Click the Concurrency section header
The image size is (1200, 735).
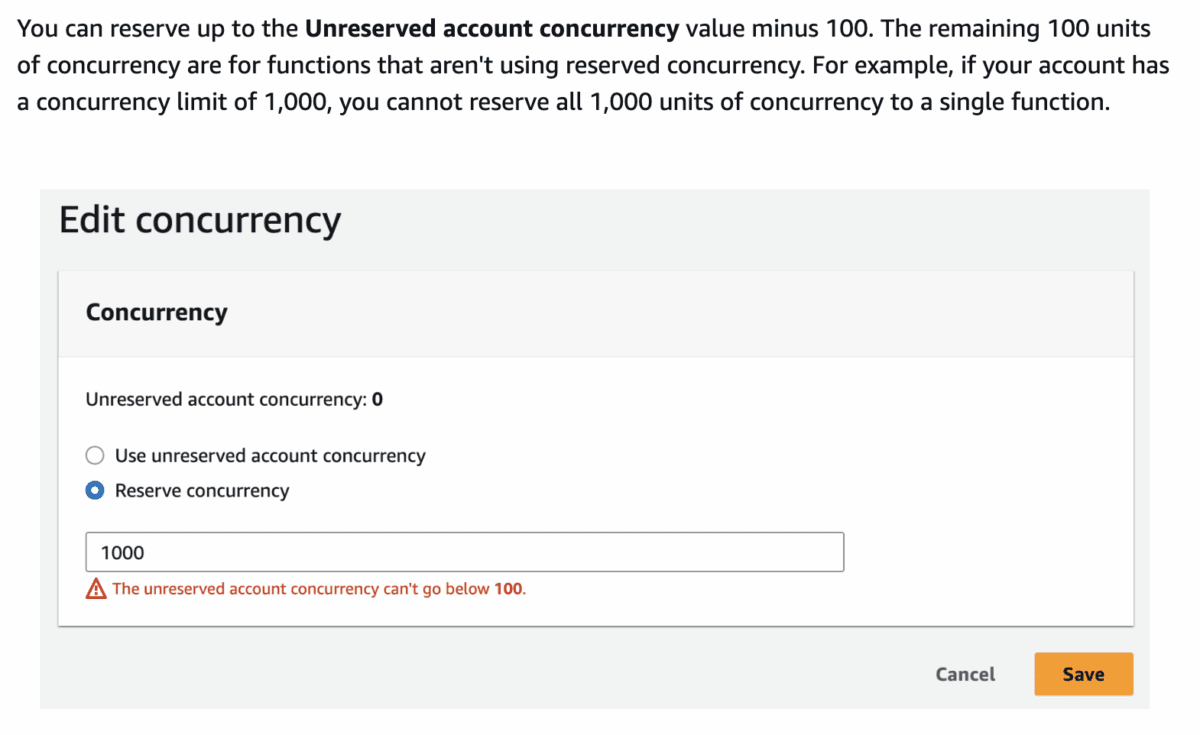click(x=156, y=313)
